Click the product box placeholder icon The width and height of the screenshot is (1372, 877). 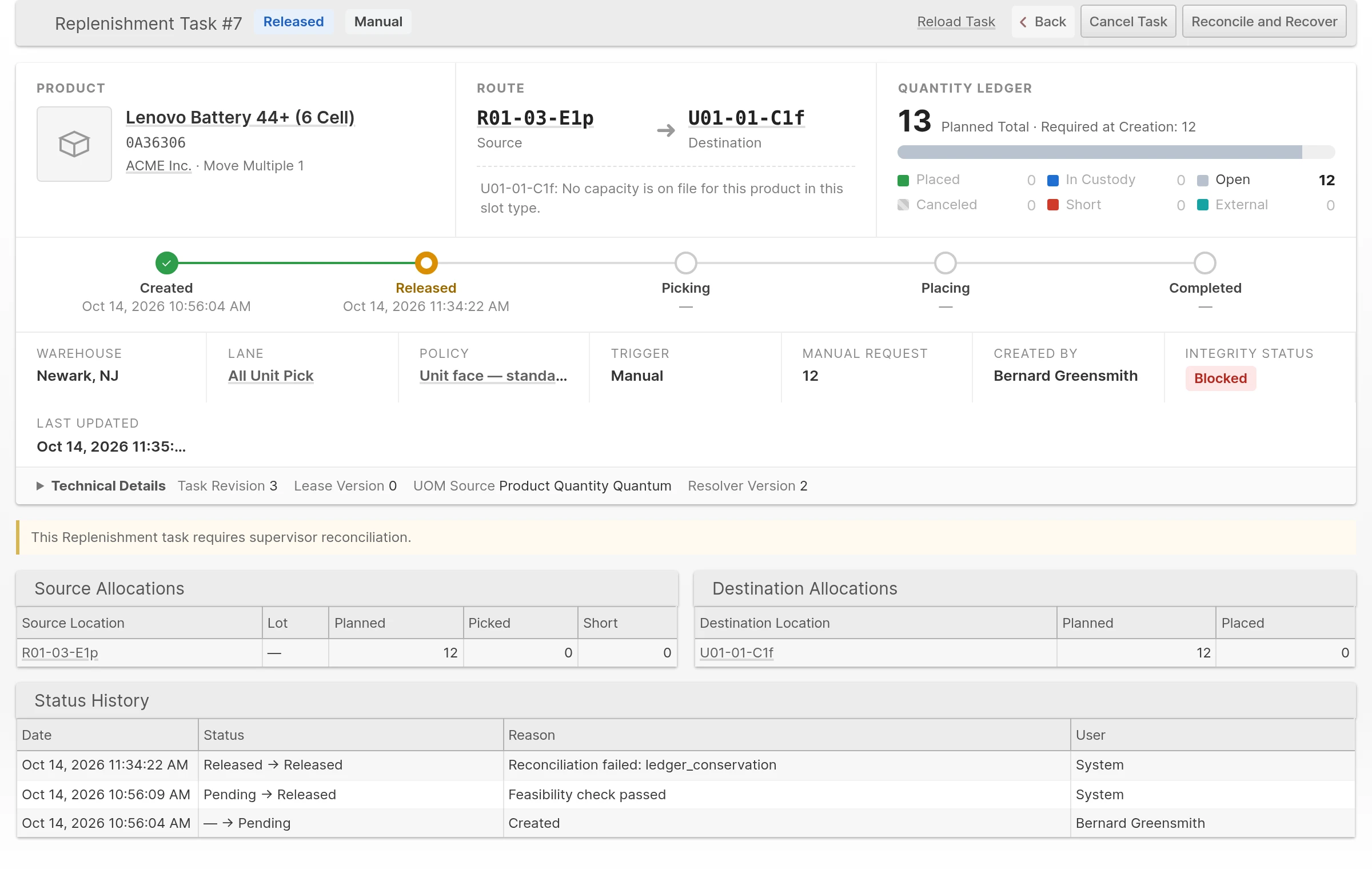coord(74,144)
